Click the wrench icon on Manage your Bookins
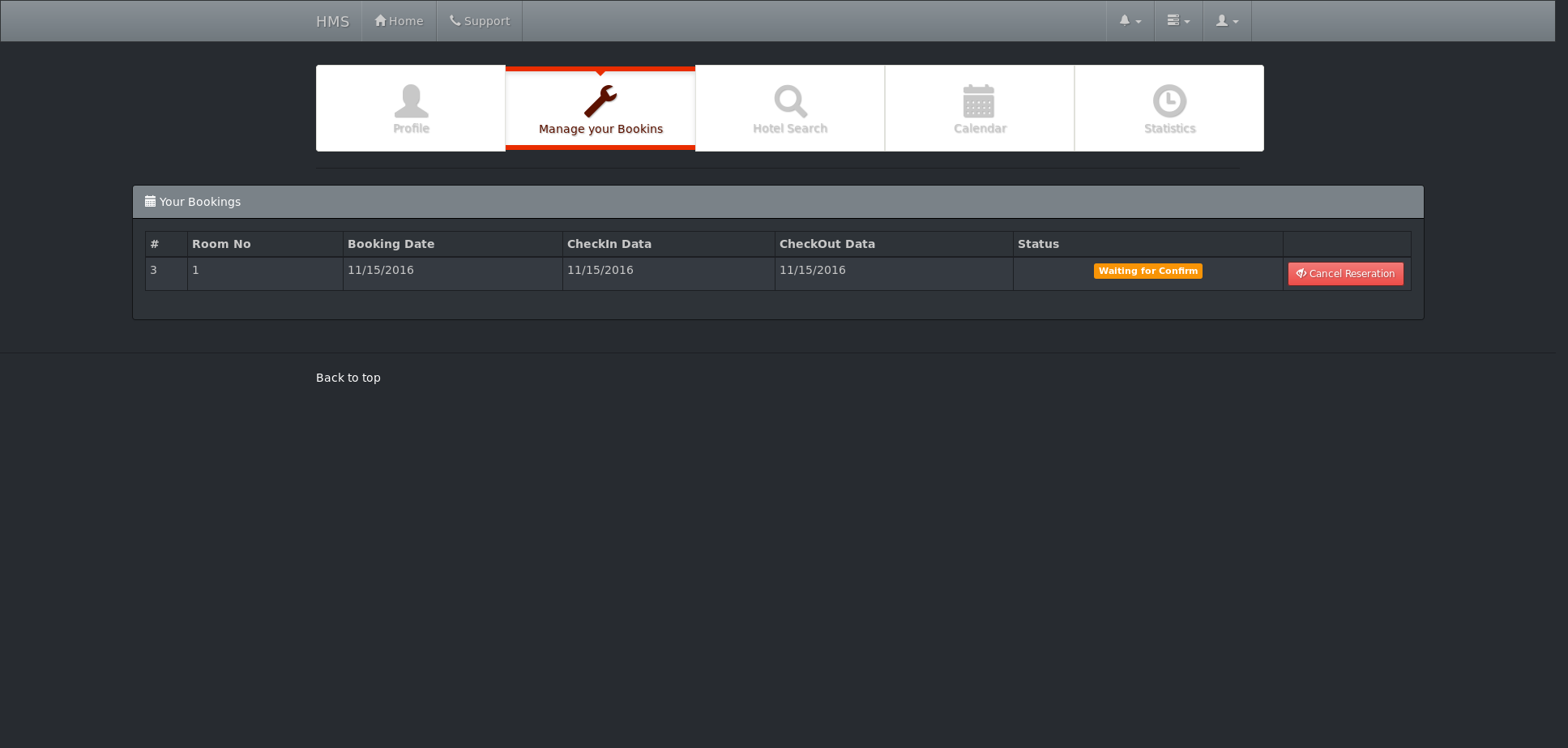 [x=600, y=101]
